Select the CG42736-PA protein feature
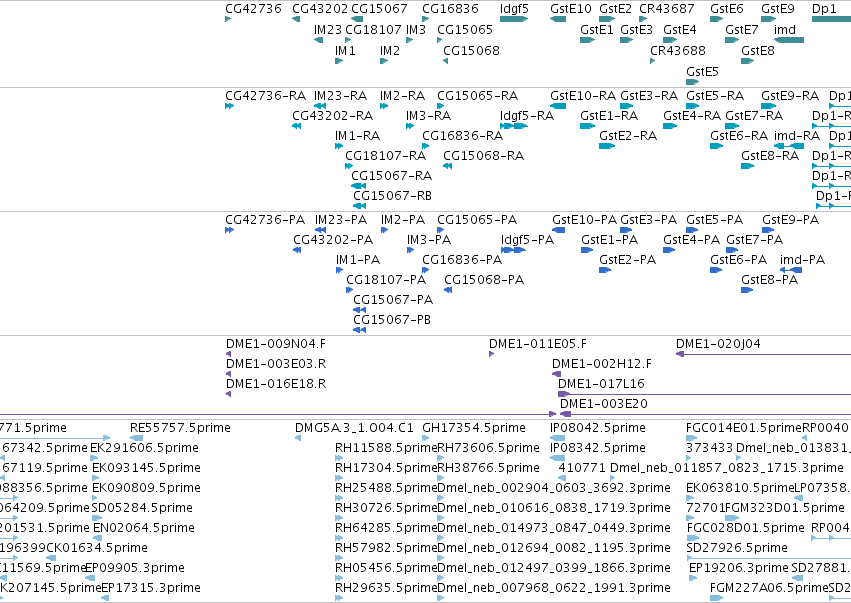This screenshot has width=851, height=603. pos(229,230)
